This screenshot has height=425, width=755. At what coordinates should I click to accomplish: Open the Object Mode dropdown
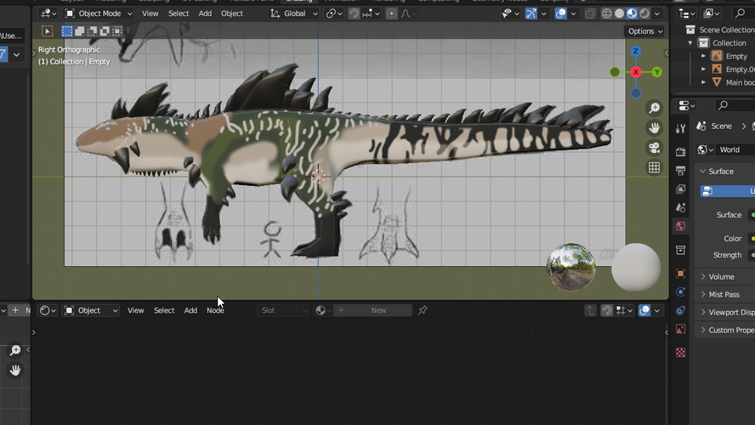98,14
